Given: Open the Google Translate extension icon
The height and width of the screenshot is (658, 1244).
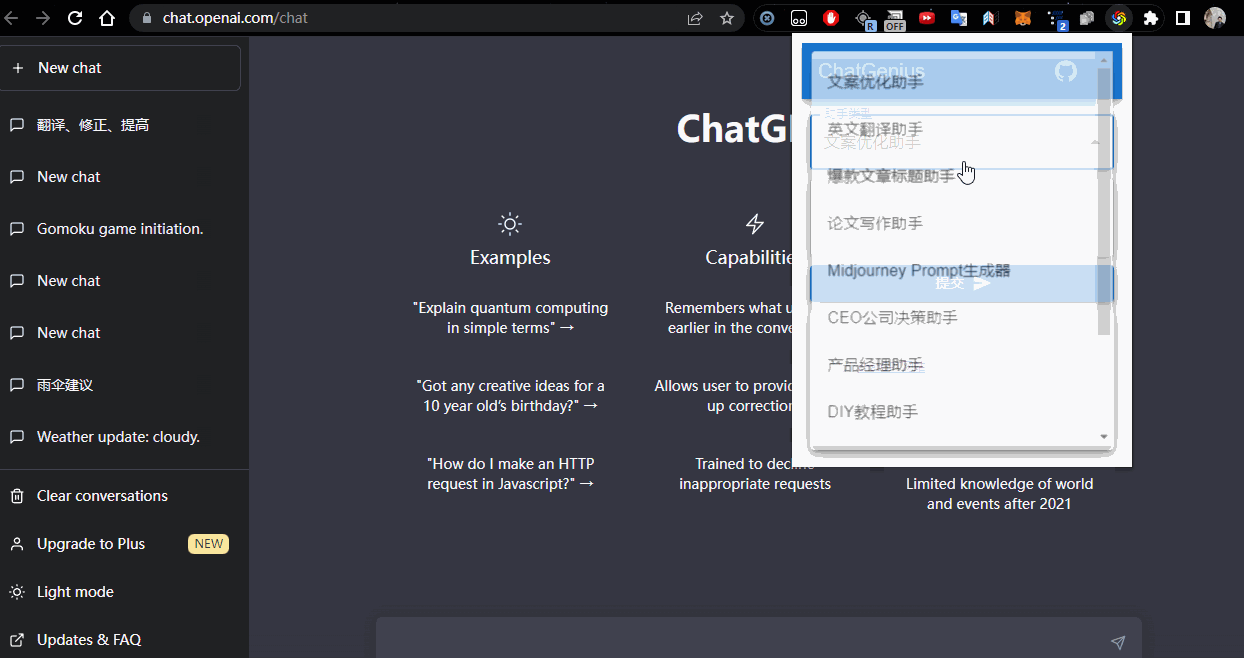Looking at the screenshot, I should [959, 18].
